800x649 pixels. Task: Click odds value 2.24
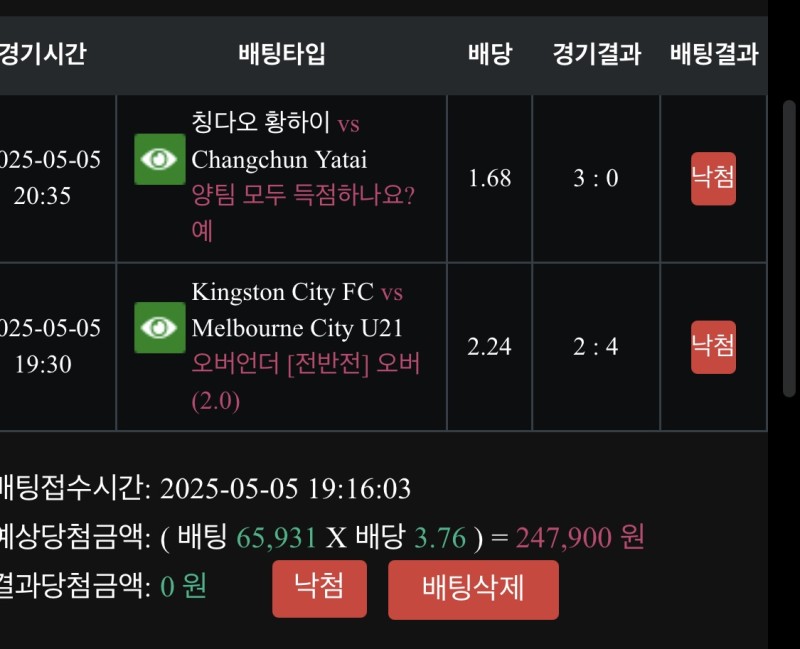tap(489, 346)
